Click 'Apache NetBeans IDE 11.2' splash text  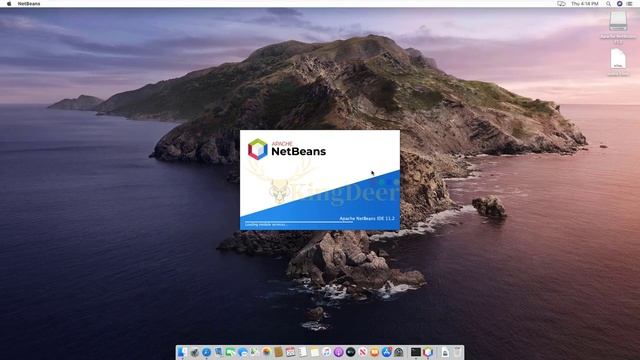point(367,218)
